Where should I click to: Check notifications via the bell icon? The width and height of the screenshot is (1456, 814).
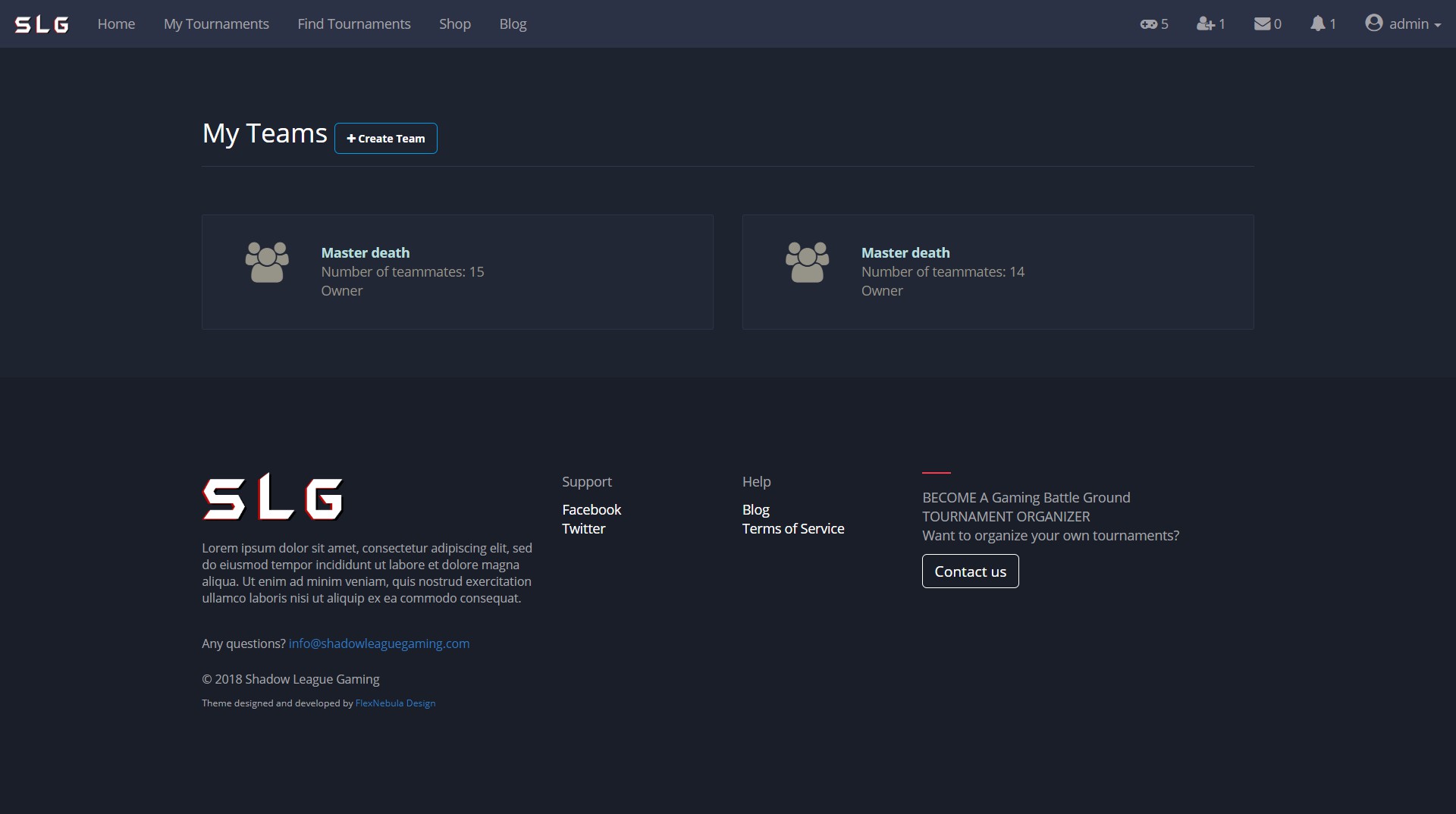1318,24
